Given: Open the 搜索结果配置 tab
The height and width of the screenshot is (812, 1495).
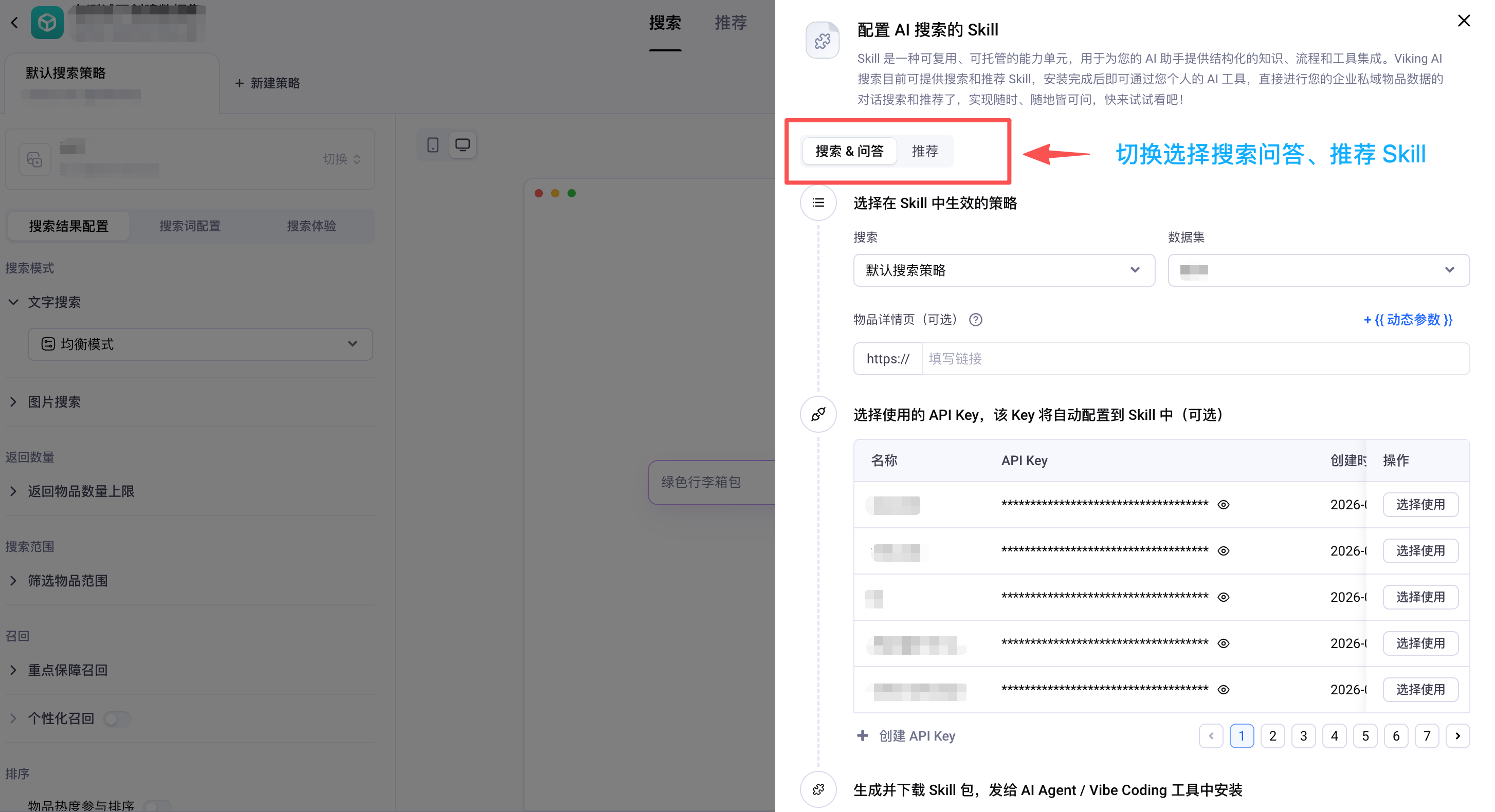Looking at the screenshot, I should (68, 226).
